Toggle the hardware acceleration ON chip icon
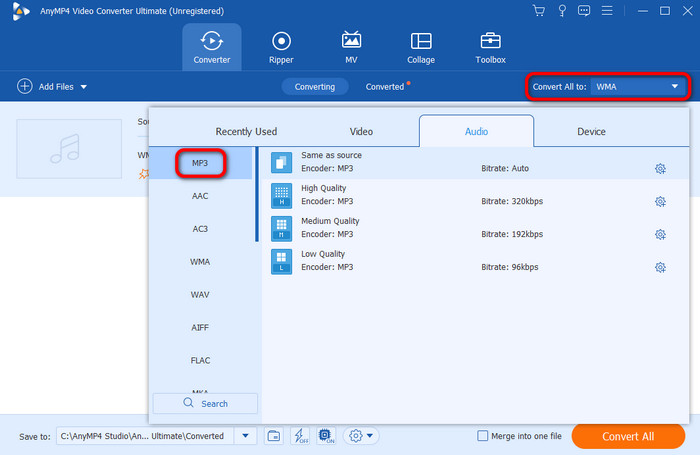700x455 pixels. (x=326, y=436)
